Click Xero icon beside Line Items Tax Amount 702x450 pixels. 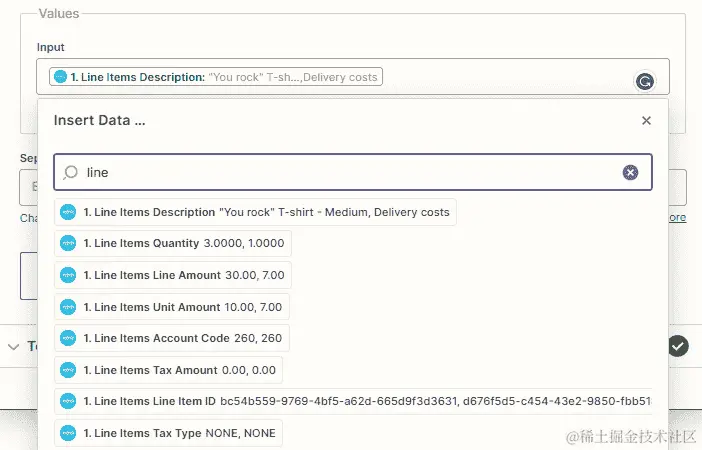[68, 370]
